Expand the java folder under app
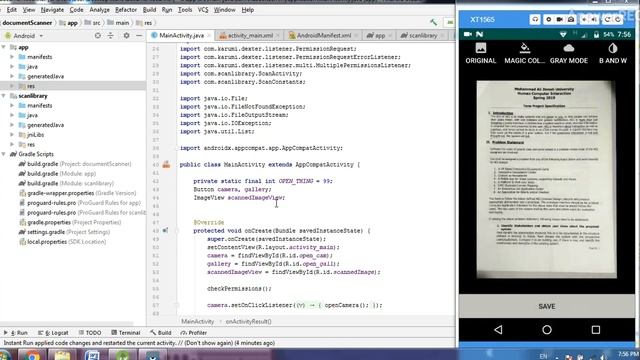The image size is (640, 360). [12, 67]
